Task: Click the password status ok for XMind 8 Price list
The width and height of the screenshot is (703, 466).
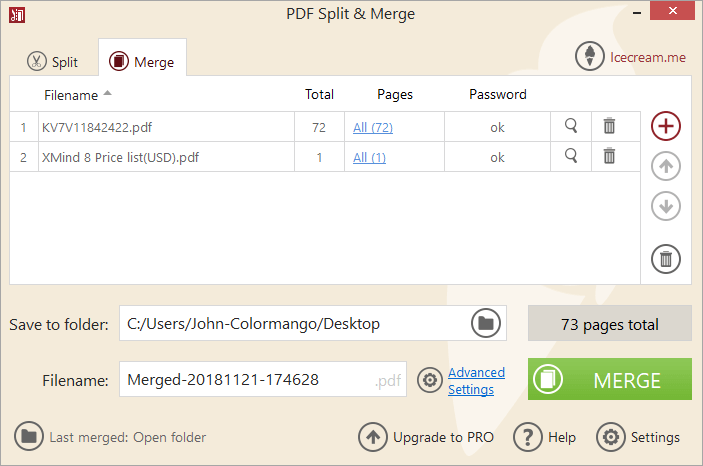Action: pos(497,158)
